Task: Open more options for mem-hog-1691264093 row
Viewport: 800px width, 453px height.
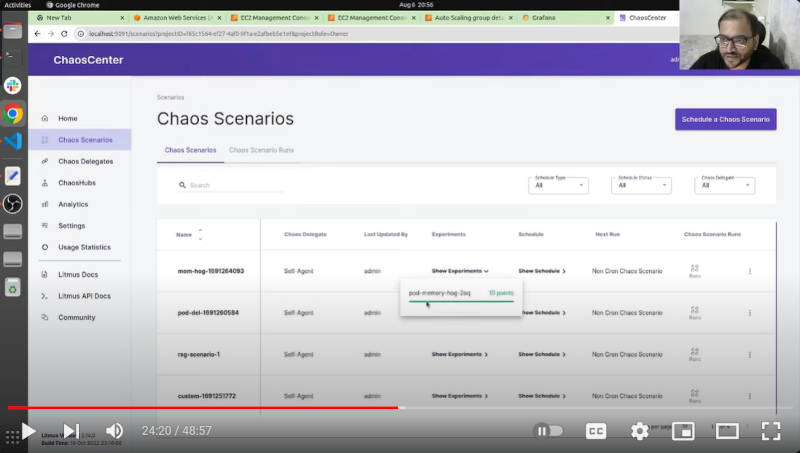Action: point(749,271)
